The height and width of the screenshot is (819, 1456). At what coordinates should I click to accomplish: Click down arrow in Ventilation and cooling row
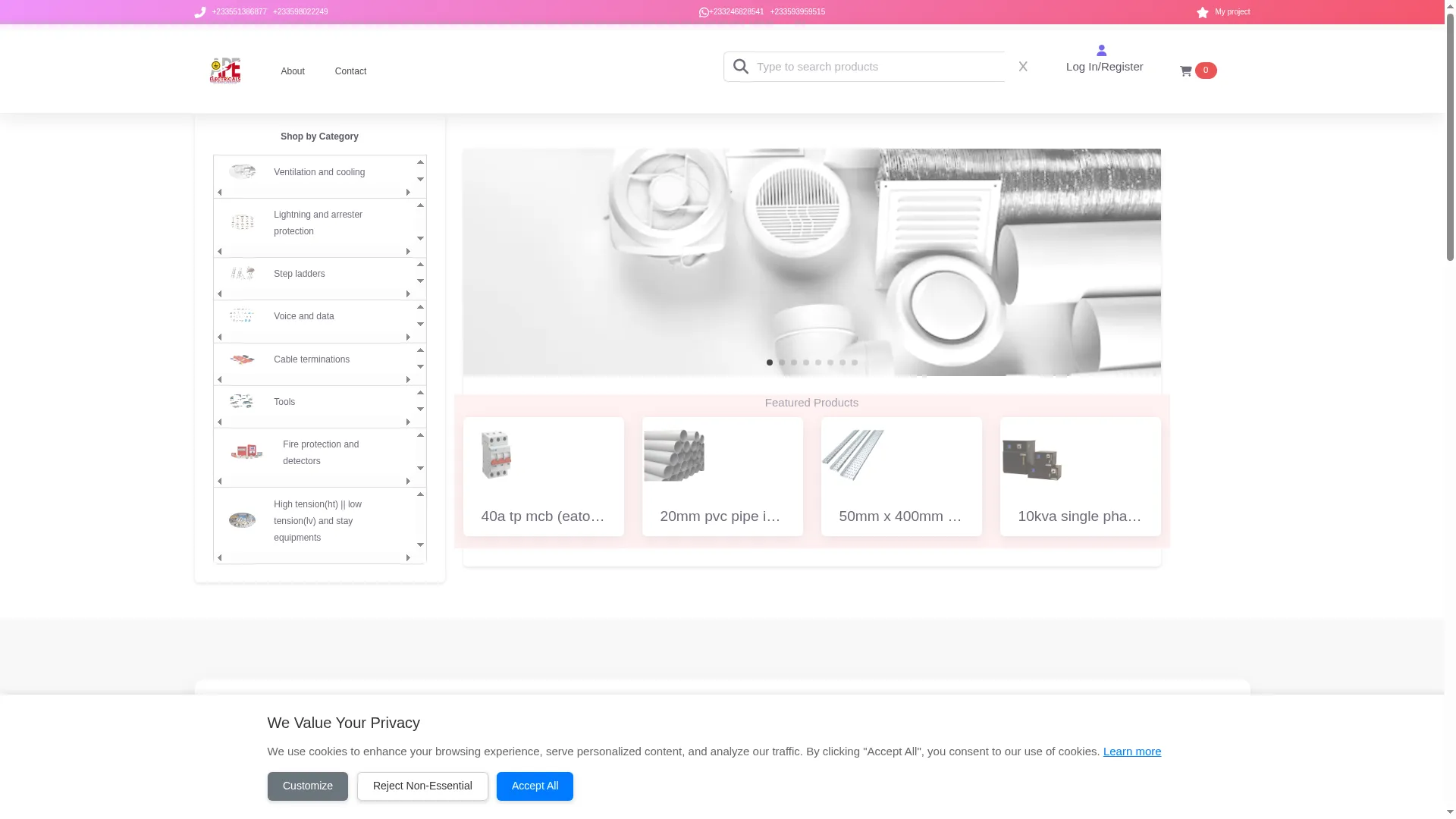point(420,180)
